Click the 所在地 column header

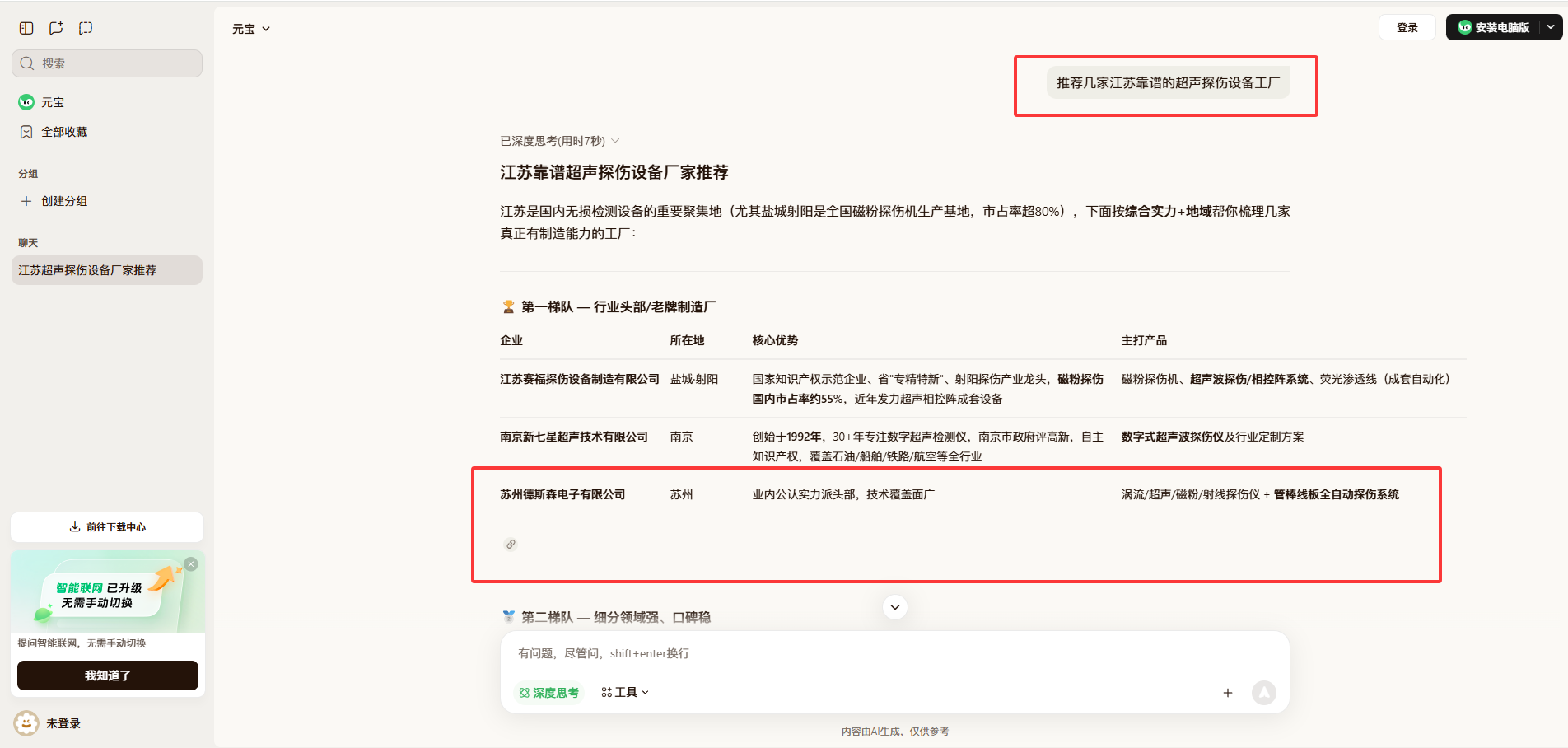click(x=688, y=340)
